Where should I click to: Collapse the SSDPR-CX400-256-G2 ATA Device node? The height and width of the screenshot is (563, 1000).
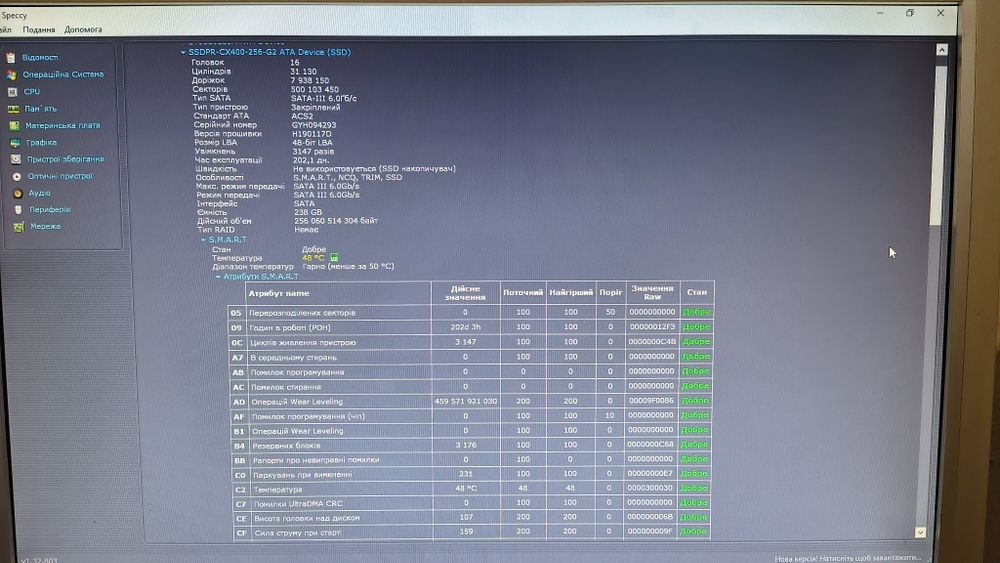pyautogui.click(x=182, y=52)
